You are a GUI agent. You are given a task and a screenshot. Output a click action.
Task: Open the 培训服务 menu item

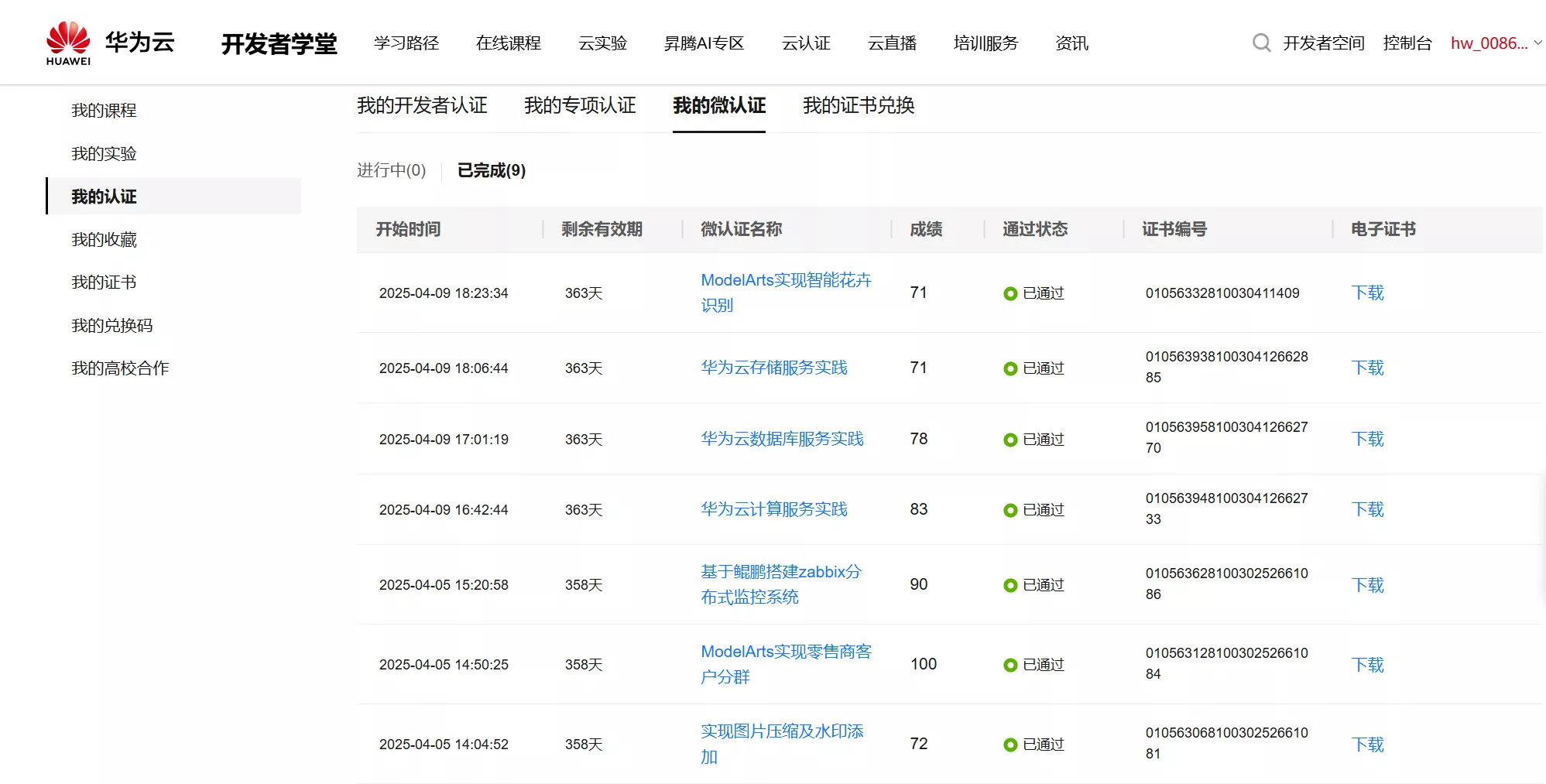pyautogui.click(x=986, y=43)
